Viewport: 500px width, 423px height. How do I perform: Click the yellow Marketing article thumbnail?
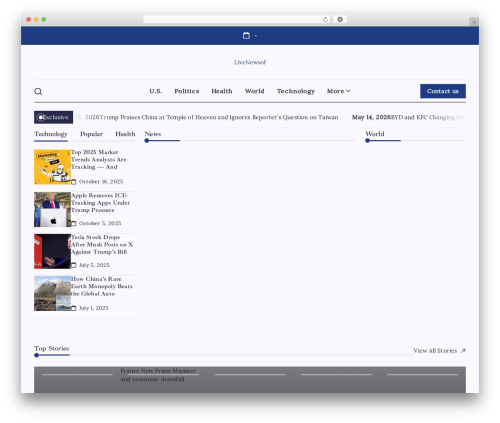click(x=52, y=167)
